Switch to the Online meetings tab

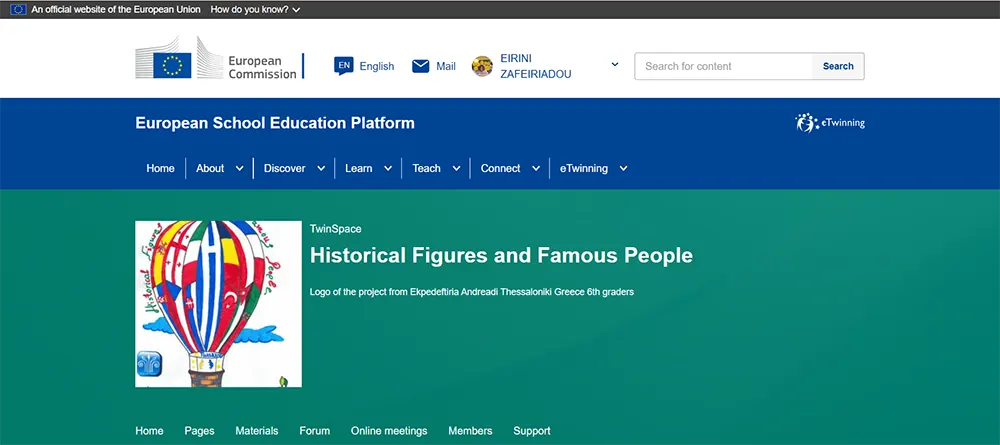(x=389, y=431)
